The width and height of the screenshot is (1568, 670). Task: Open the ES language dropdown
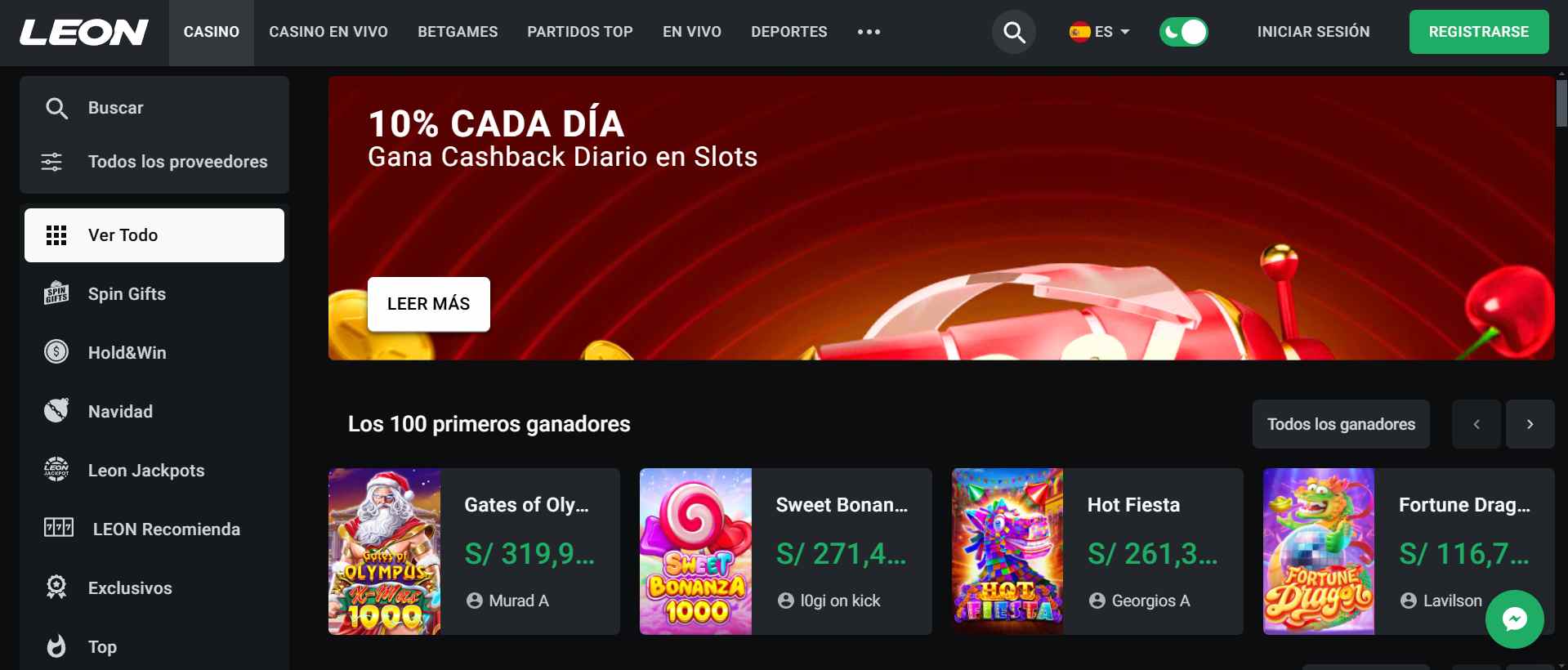coord(1100,32)
